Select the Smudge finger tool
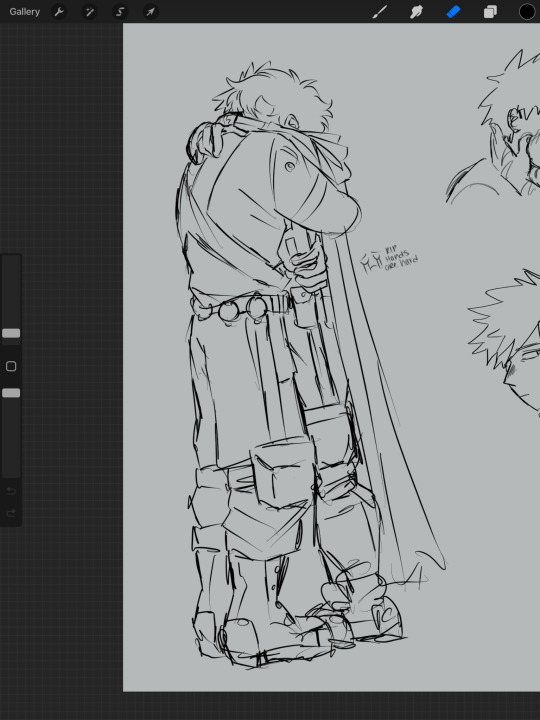 click(x=416, y=12)
